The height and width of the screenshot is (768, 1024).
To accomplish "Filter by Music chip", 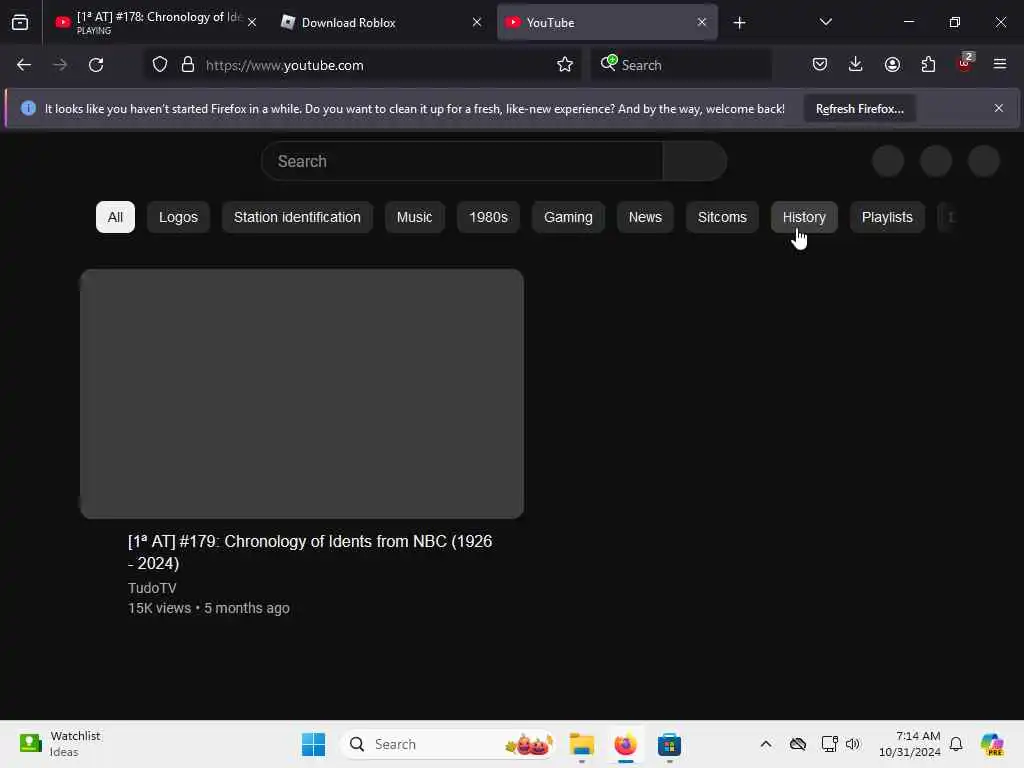I will 414,217.
